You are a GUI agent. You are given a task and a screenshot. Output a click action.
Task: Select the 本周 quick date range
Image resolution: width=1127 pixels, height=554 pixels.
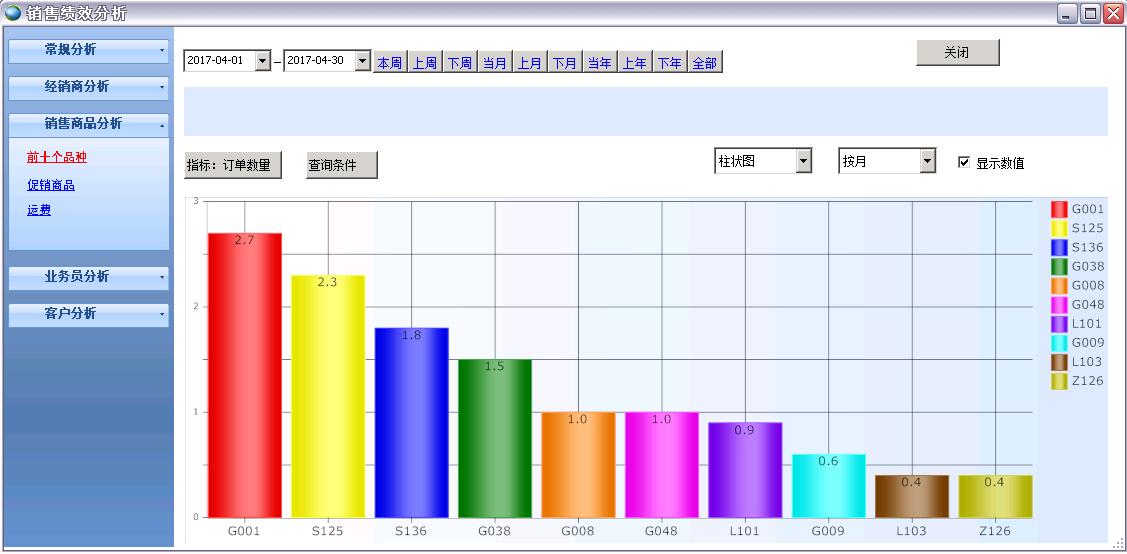tap(389, 63)
